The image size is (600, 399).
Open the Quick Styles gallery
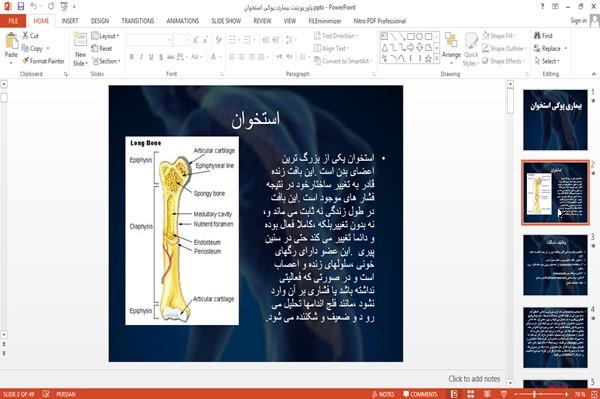tap(471, 49)
